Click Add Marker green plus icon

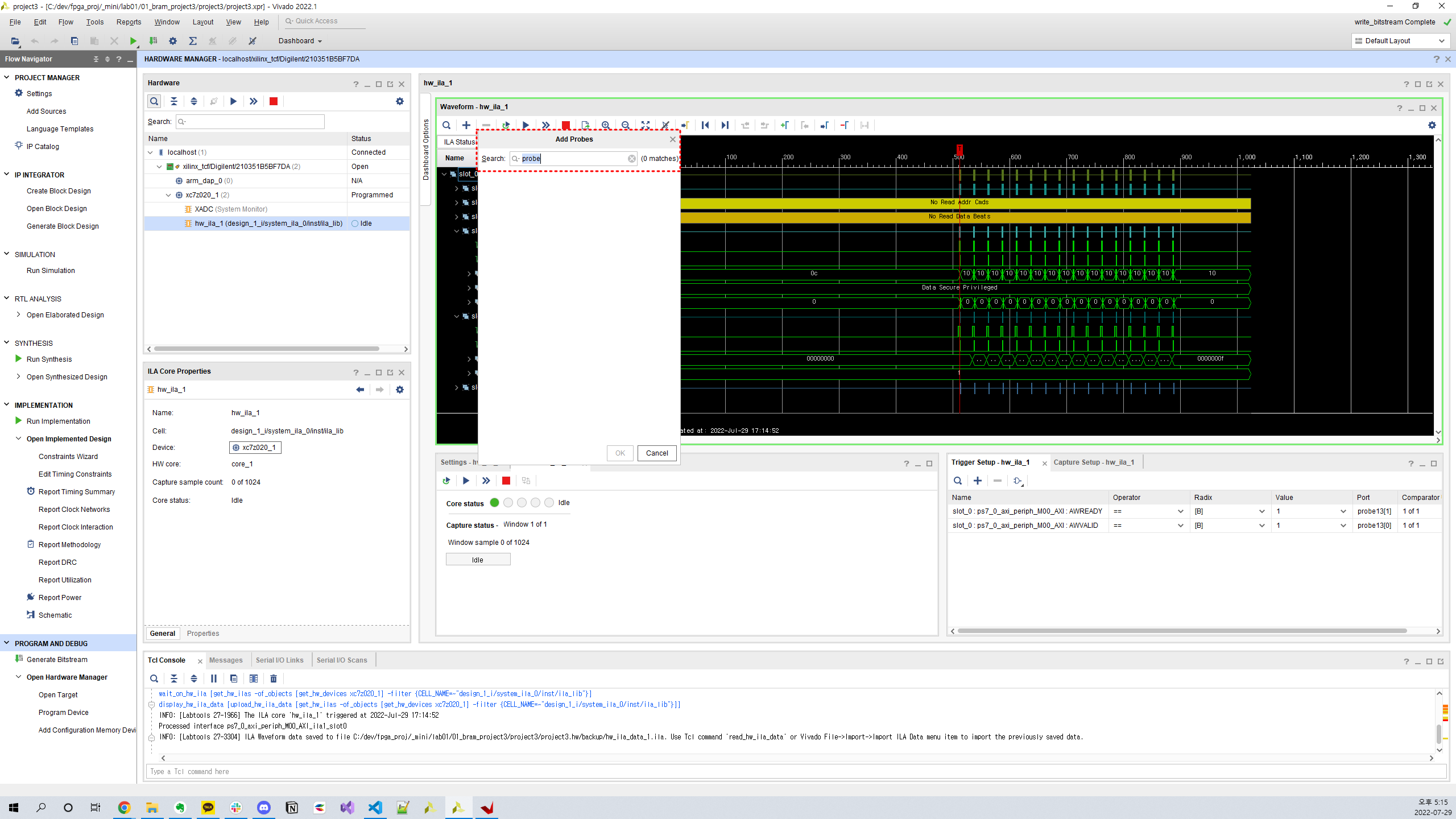(x=784, y=125)
